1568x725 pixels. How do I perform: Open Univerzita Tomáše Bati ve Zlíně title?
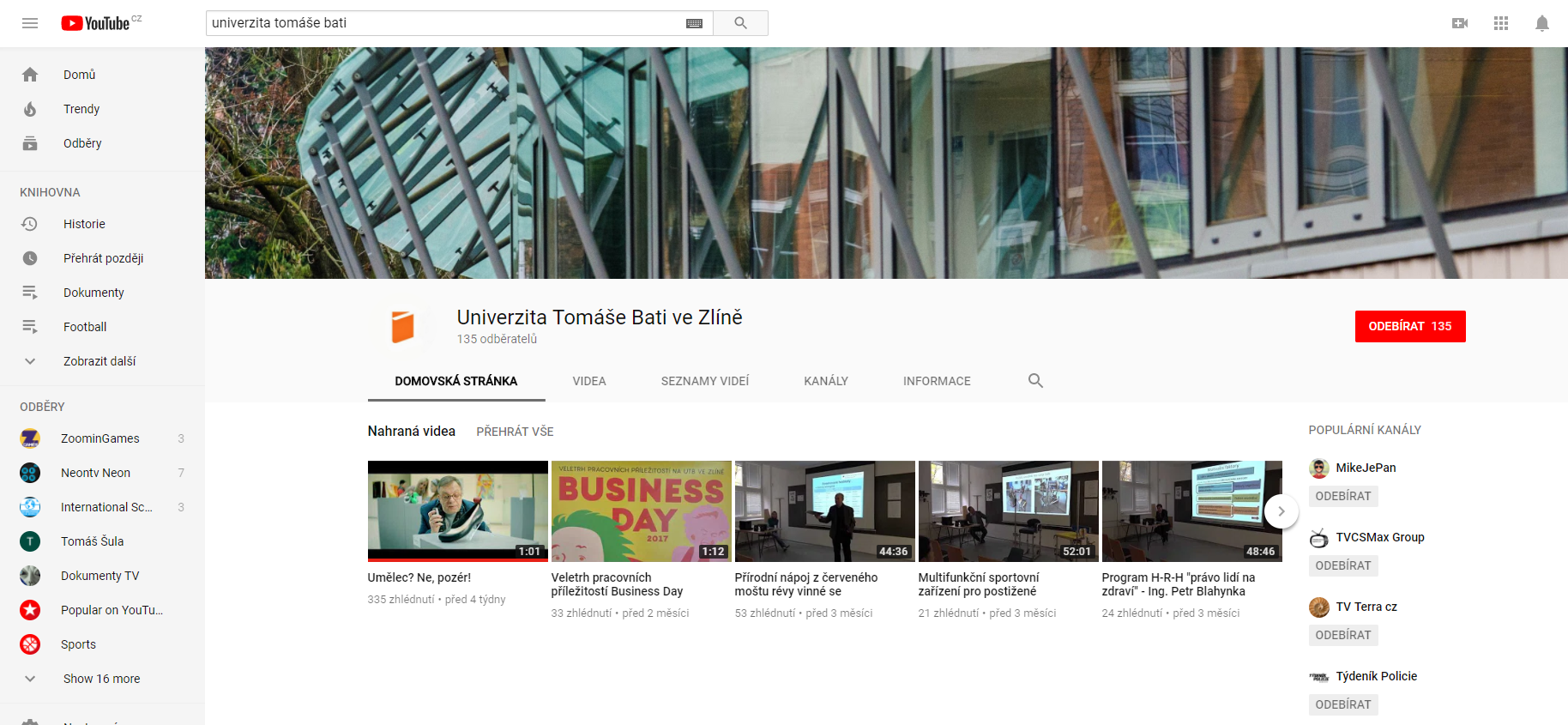[x=600, y=317]
